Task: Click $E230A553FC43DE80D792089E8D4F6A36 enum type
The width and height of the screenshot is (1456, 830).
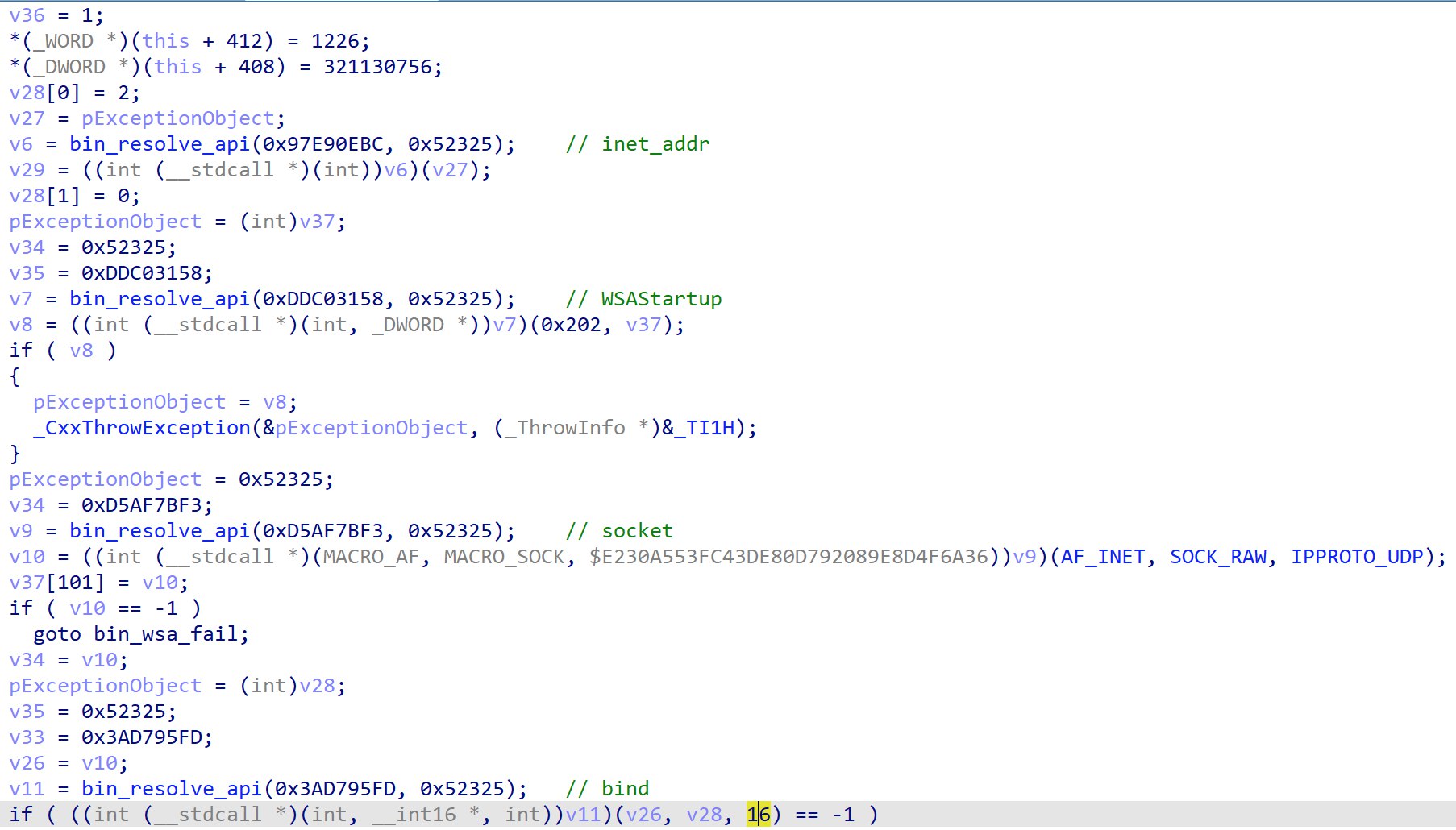Action: pyautogui.click(x=789, y=557)
